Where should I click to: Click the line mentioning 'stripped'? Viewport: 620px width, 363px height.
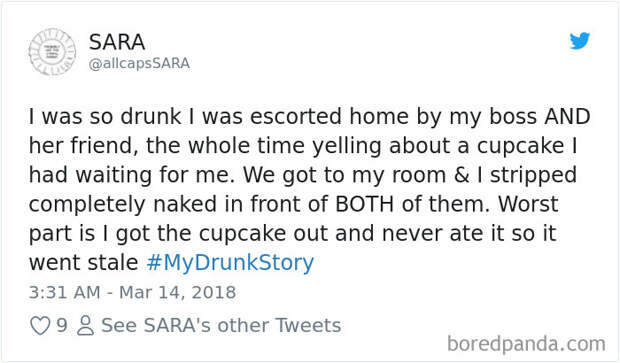303,175
